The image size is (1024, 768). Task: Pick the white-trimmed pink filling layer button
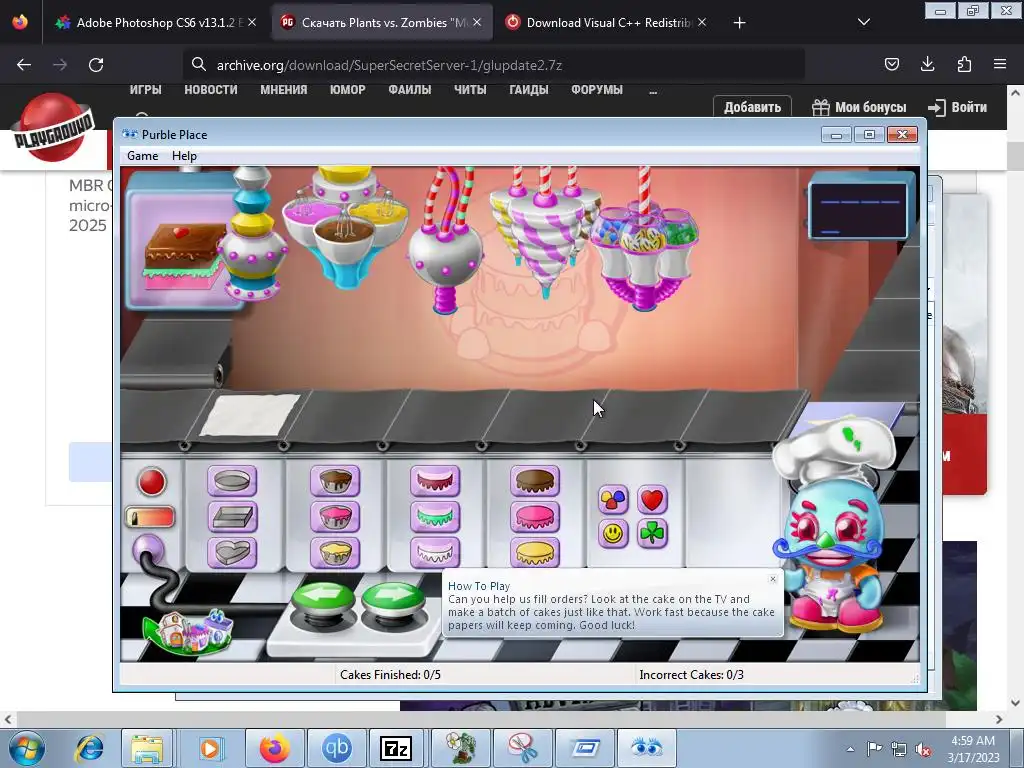[x=435, y=552]
